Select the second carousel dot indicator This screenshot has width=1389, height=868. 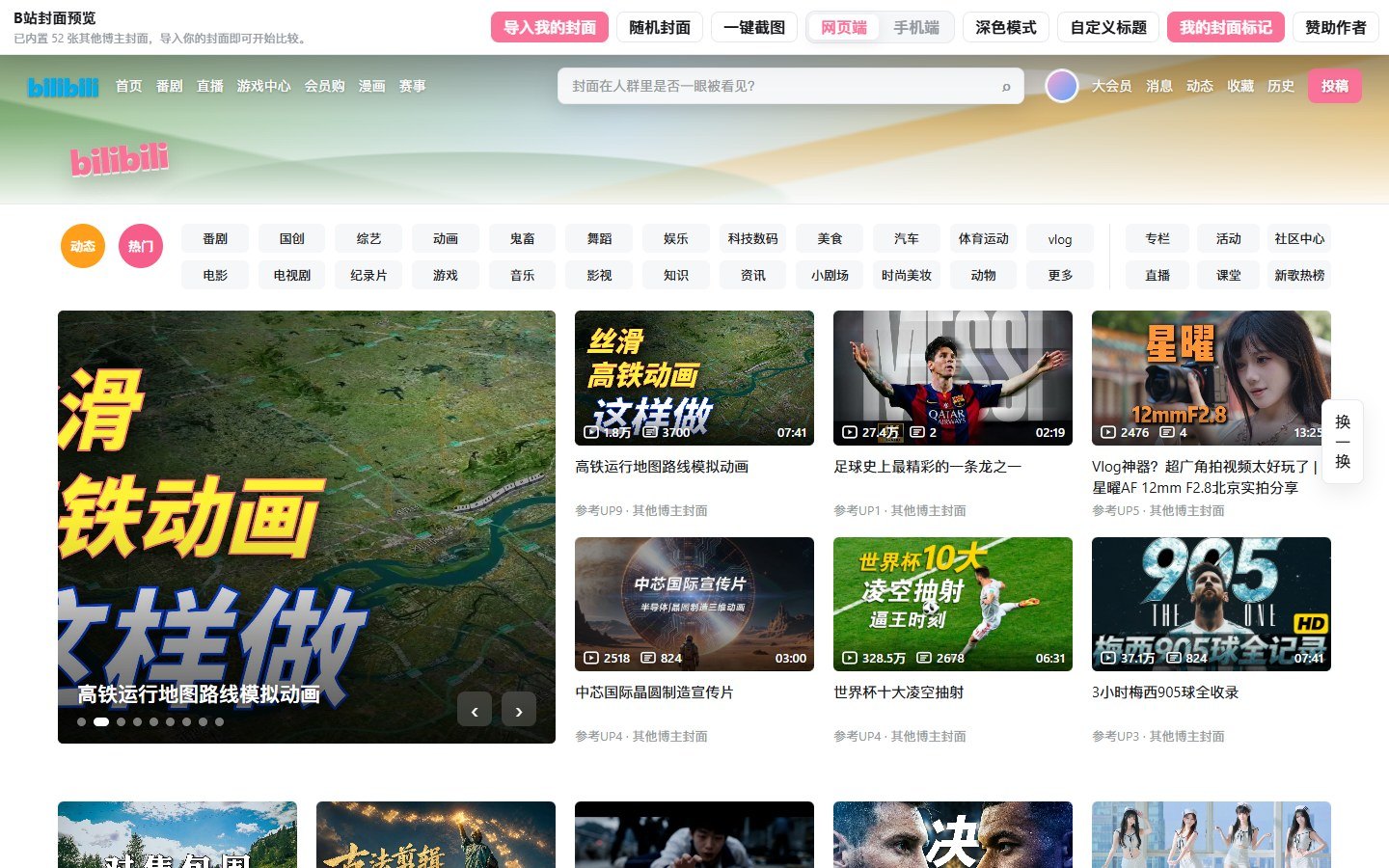pyautogui.click(x=101, y=721)
